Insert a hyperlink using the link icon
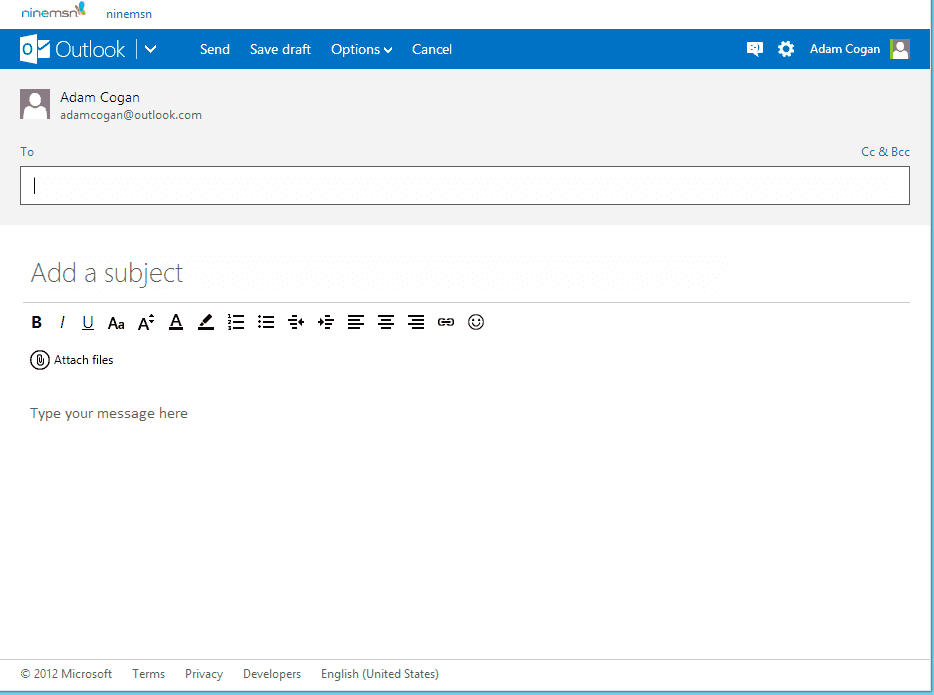Image resolution: width=934 pixels, height=695 pixels. [446, 322]
